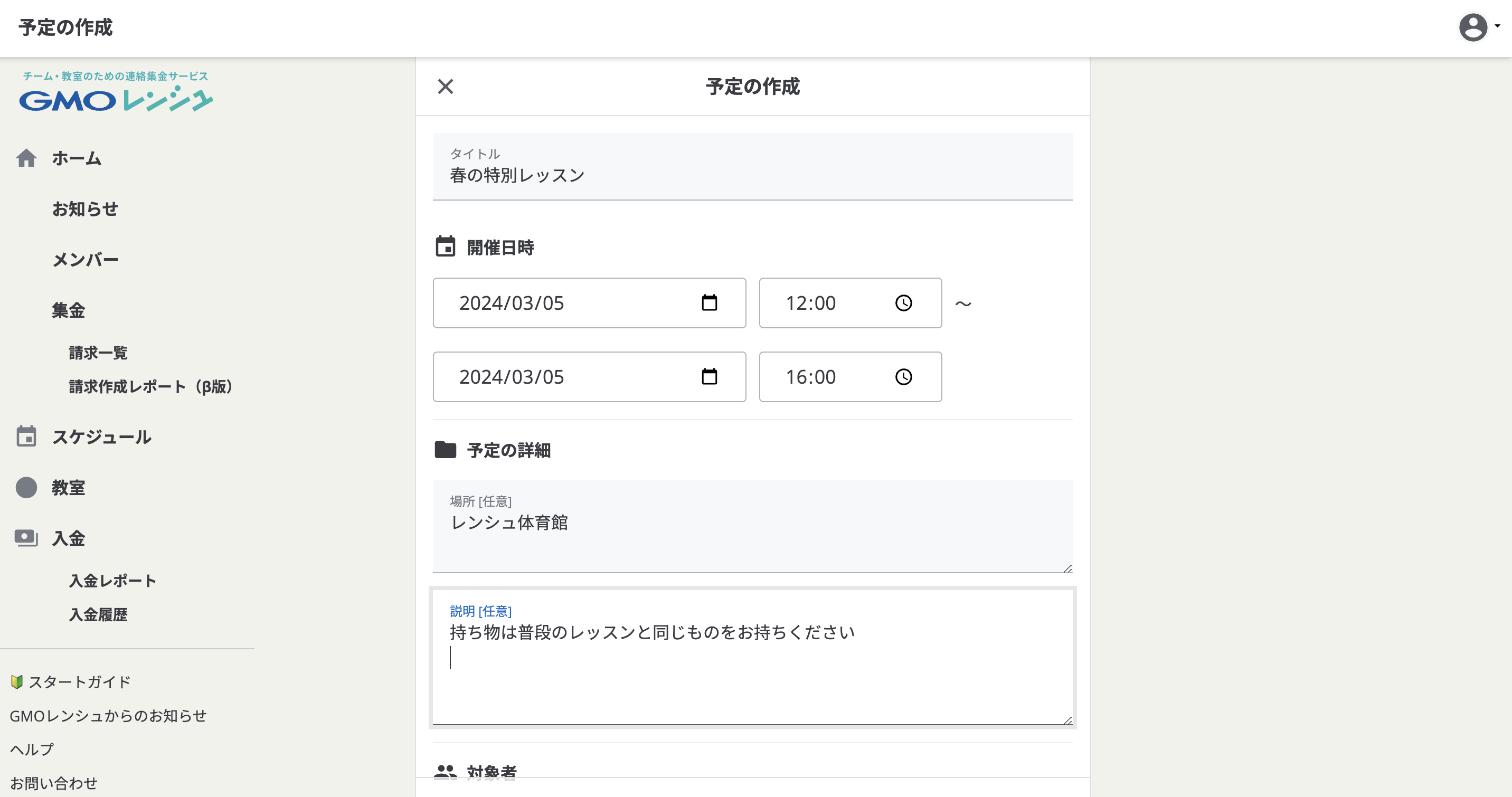The width and height of the screenshot is (1512, 797).
Task: Click the スタートガイド book icon
Action: [x=16, y=681]
